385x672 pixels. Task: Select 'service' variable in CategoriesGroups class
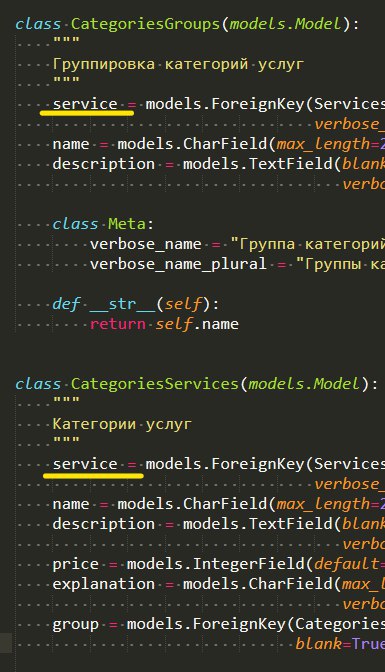[85, 104]
